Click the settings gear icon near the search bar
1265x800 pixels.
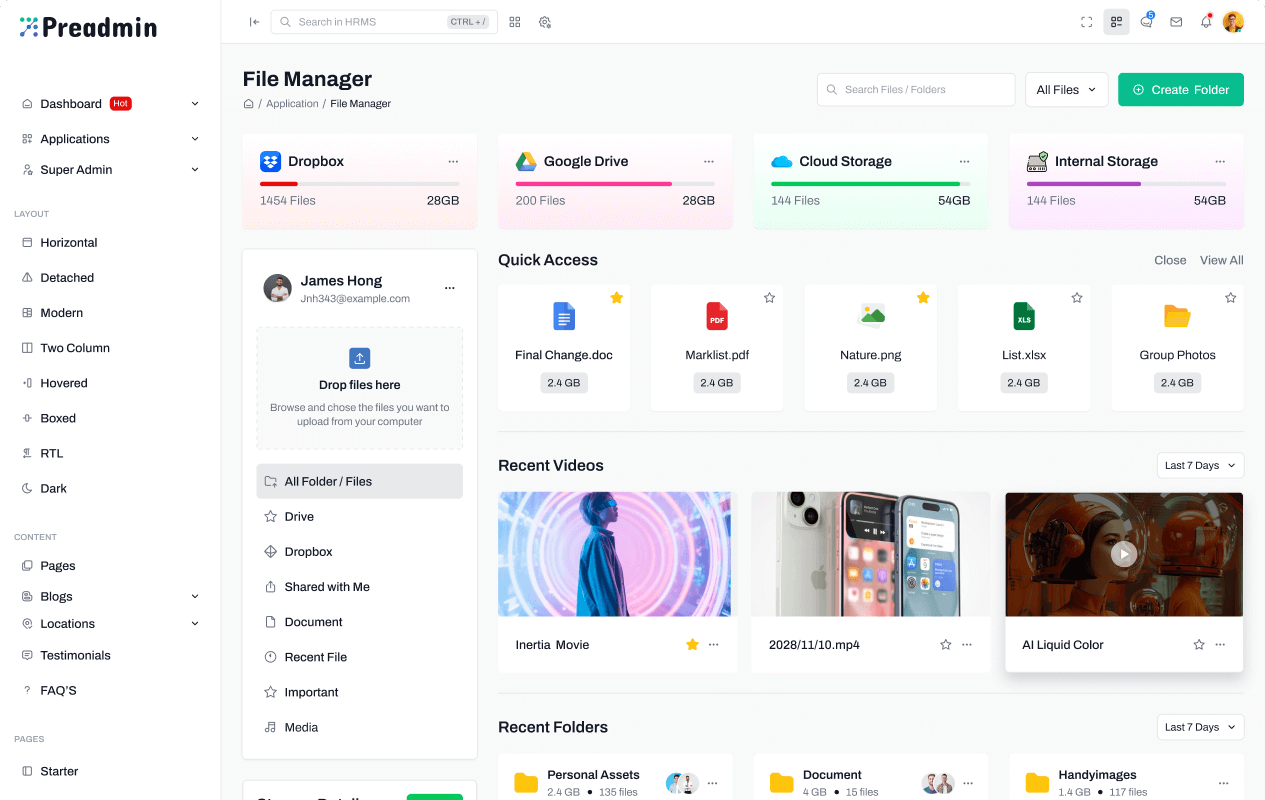coord(545,21)
